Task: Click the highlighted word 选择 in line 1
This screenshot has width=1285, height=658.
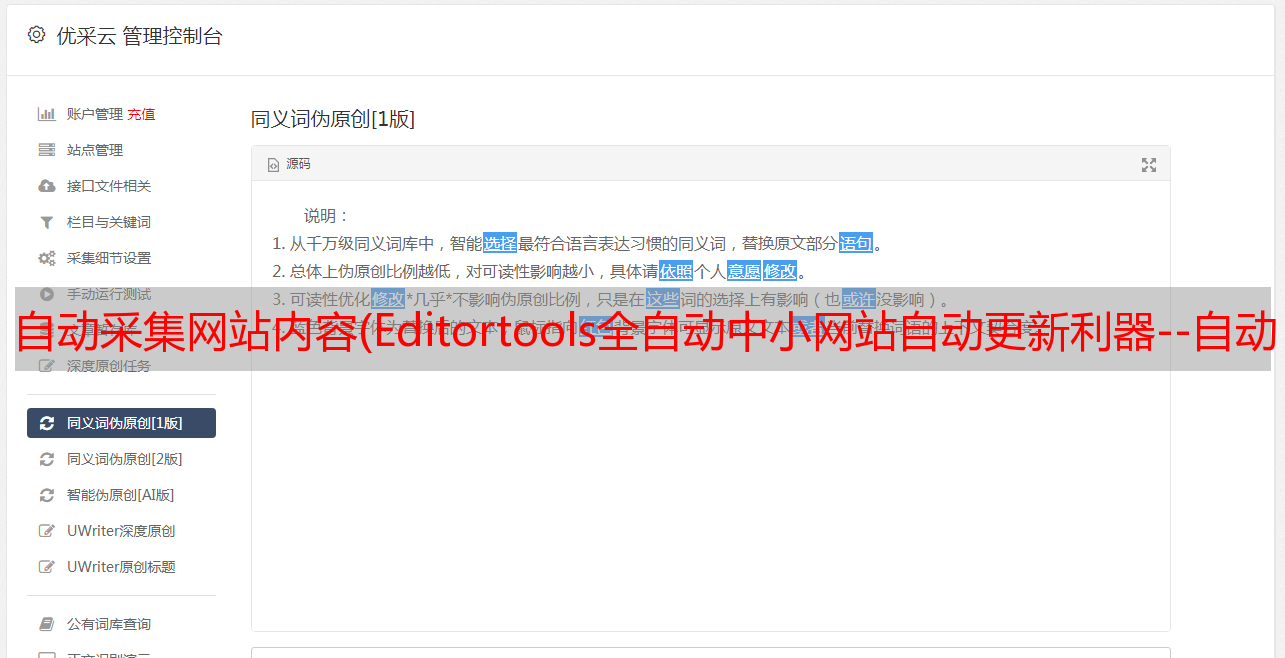Action: click(x=500, y=243)
